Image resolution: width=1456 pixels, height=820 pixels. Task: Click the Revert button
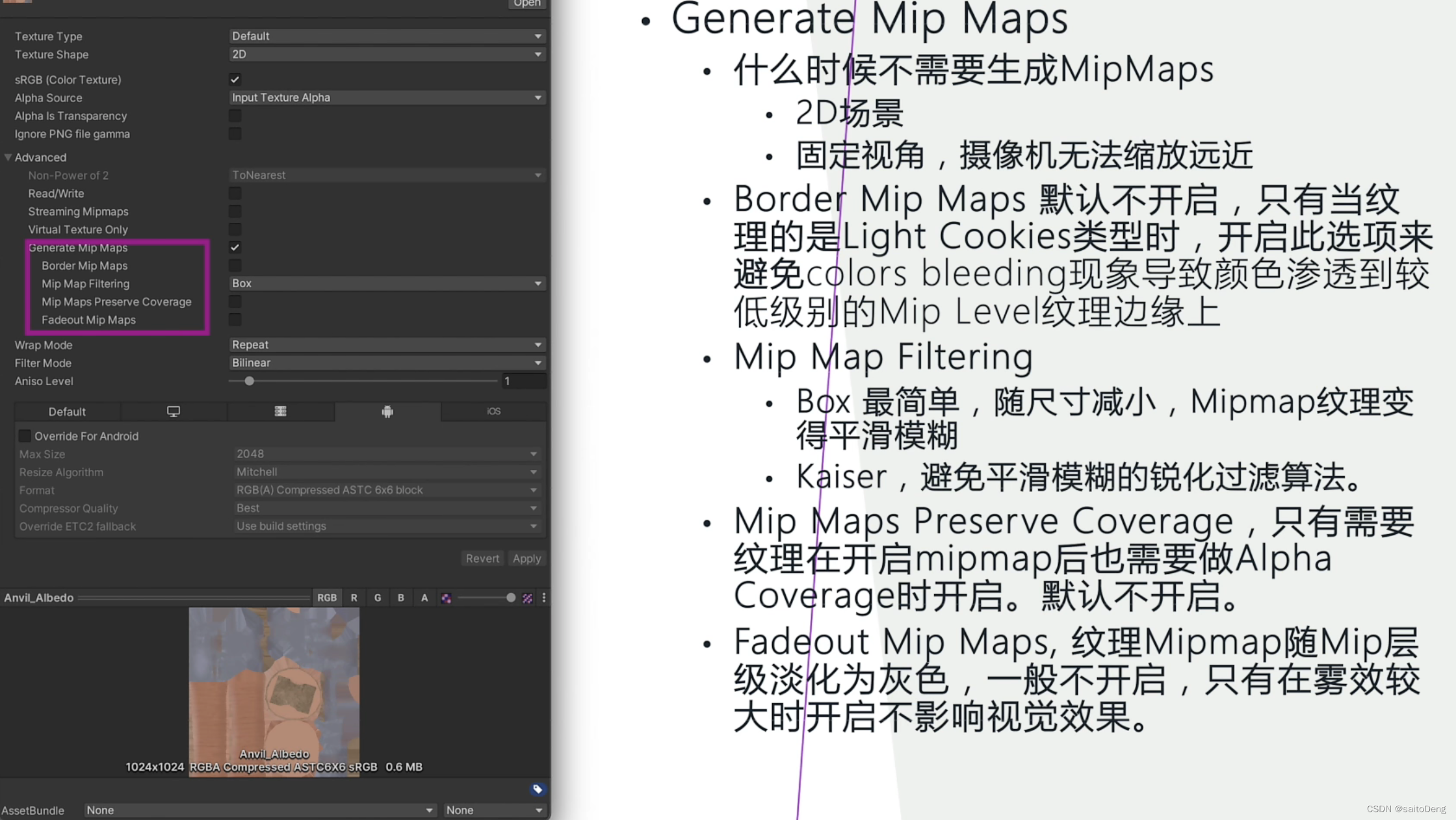click(482, 558)
